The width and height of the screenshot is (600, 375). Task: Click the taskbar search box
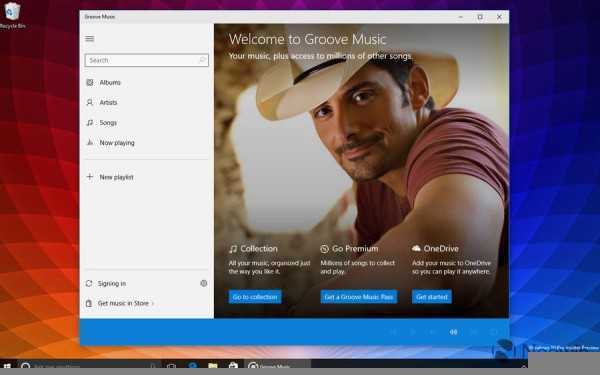point(90,365)
